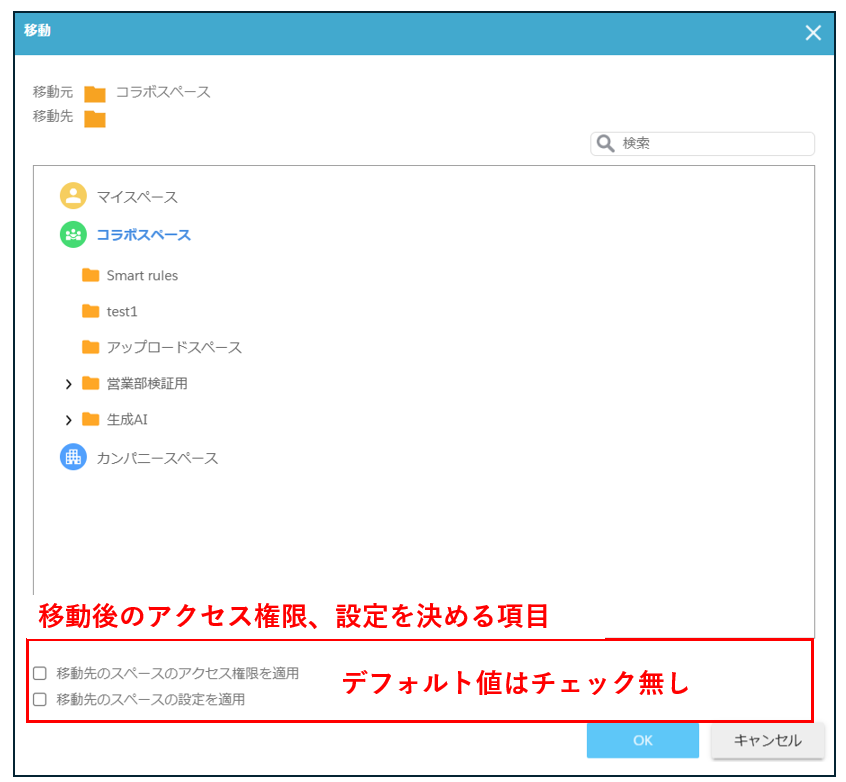The height and width of the screenshot is (782, 846).
Task: Expand the 営業部検証用 folder
Action: (69, 384)
